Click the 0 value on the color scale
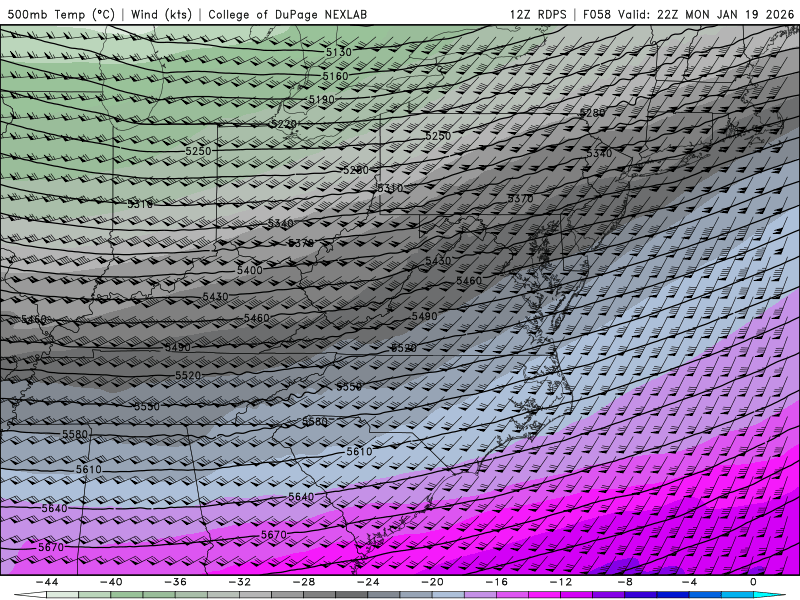This screenshot has width=800, height=600. pyautogui.click(x=753, y=582)
